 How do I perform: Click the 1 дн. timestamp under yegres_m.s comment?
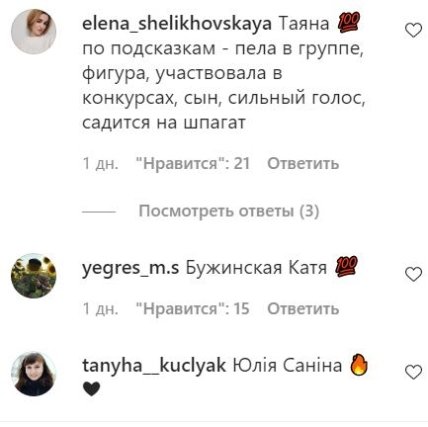100,309
